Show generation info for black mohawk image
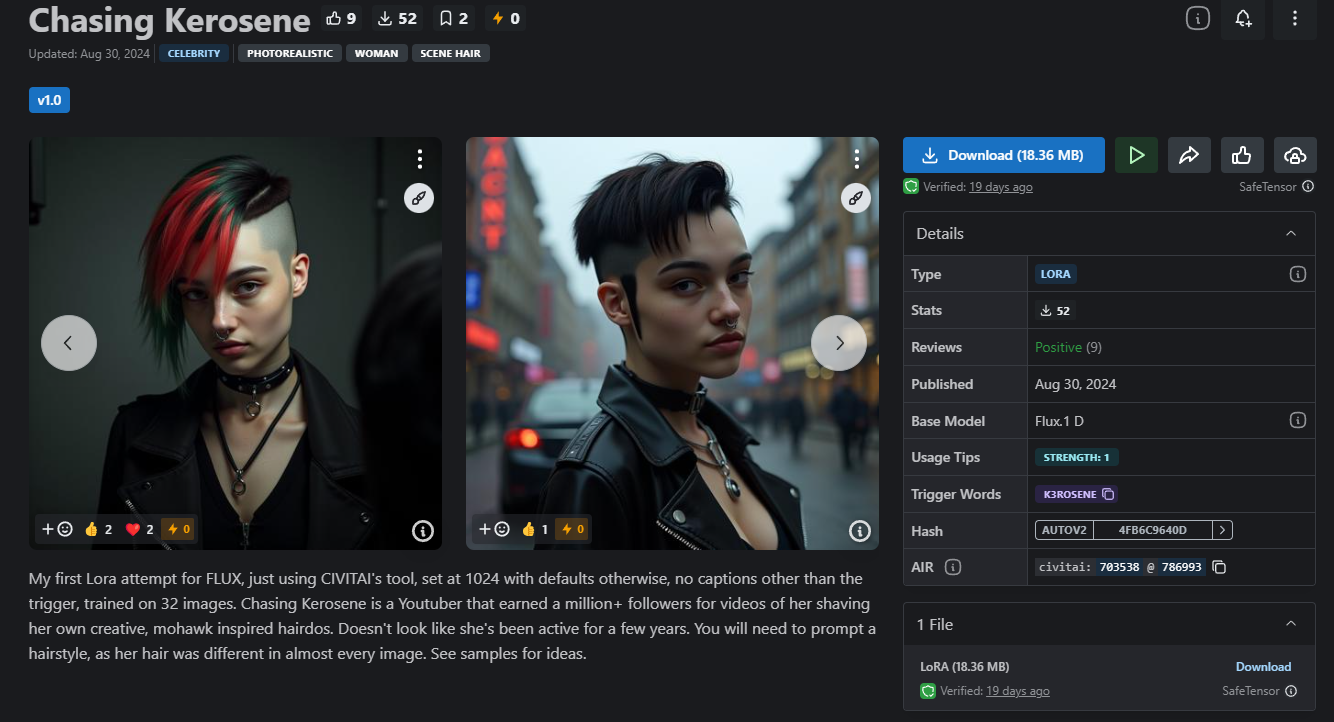This screenshot has width=1334, height=722. coord(859,531)
